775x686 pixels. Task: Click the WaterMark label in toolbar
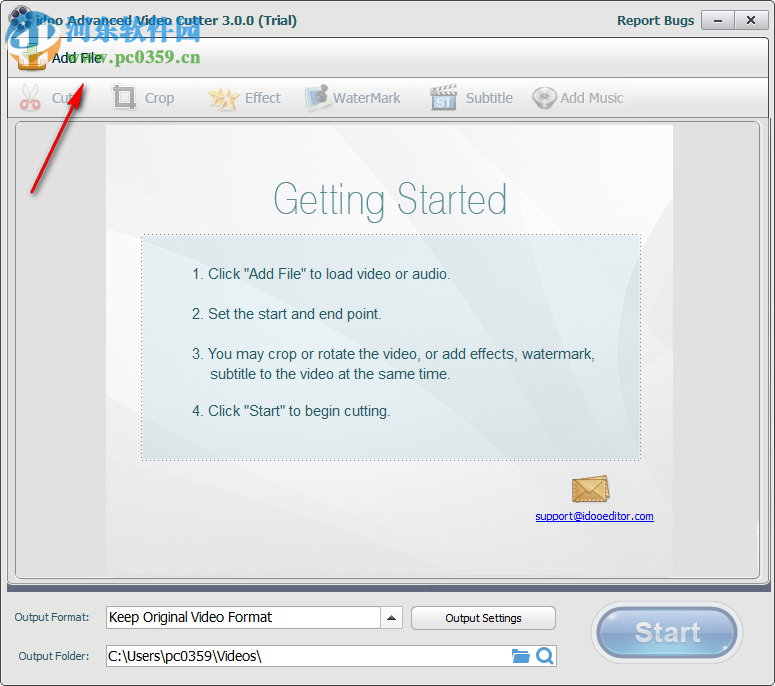coord(367,98)
